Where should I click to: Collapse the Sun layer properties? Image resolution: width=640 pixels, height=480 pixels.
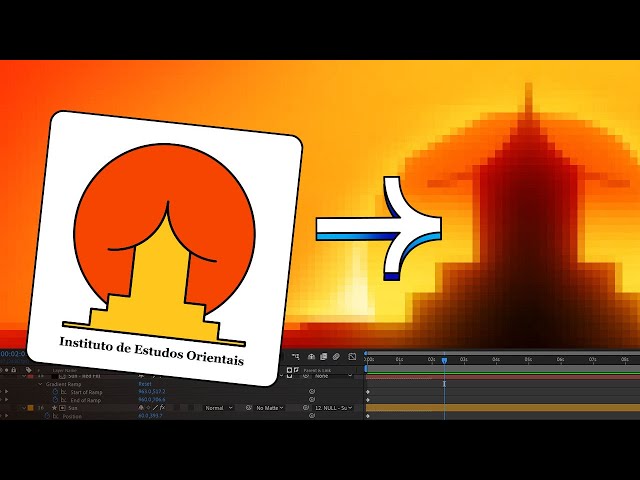point(24,408)
